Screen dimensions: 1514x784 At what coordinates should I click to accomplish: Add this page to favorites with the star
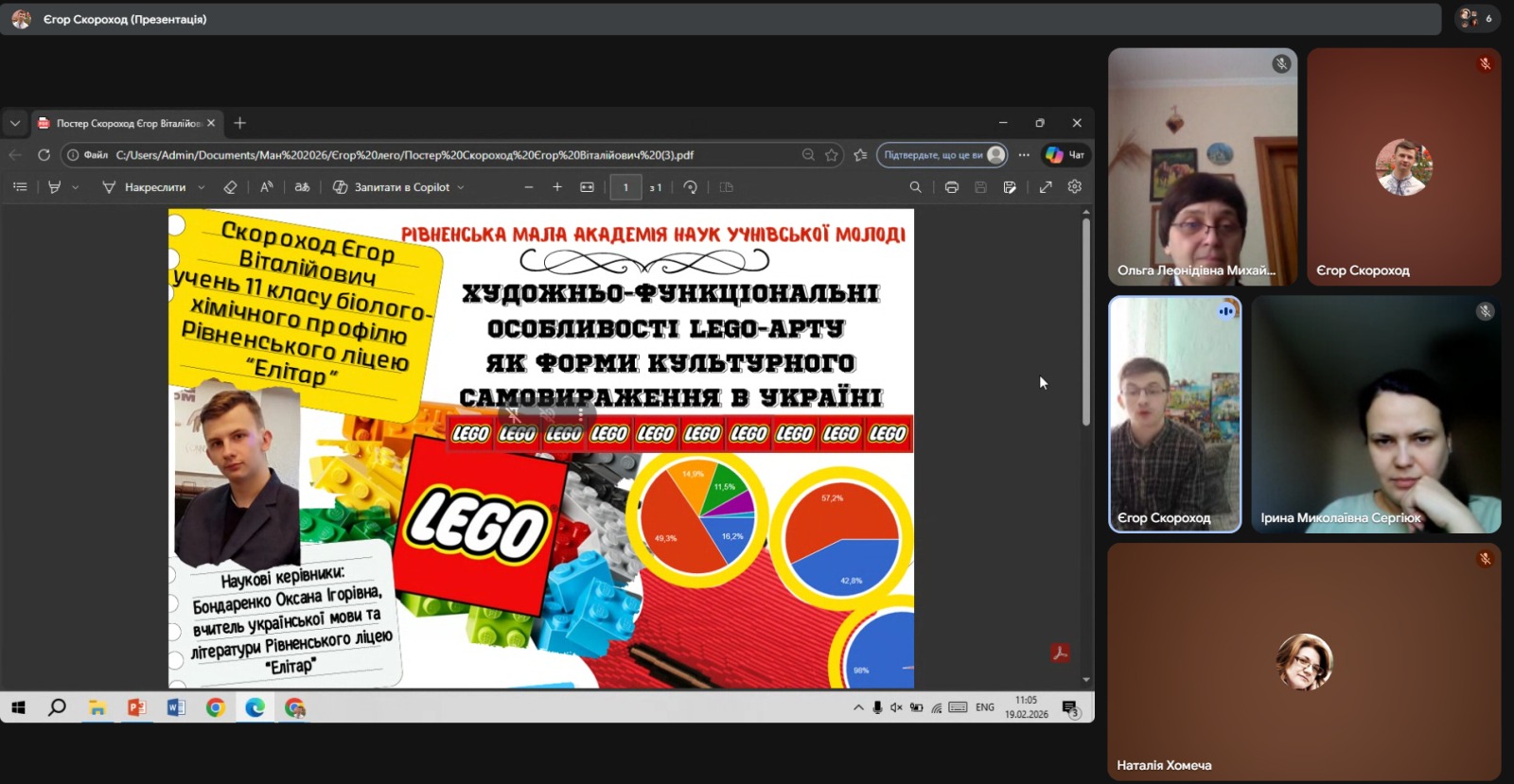click(832, 155)
